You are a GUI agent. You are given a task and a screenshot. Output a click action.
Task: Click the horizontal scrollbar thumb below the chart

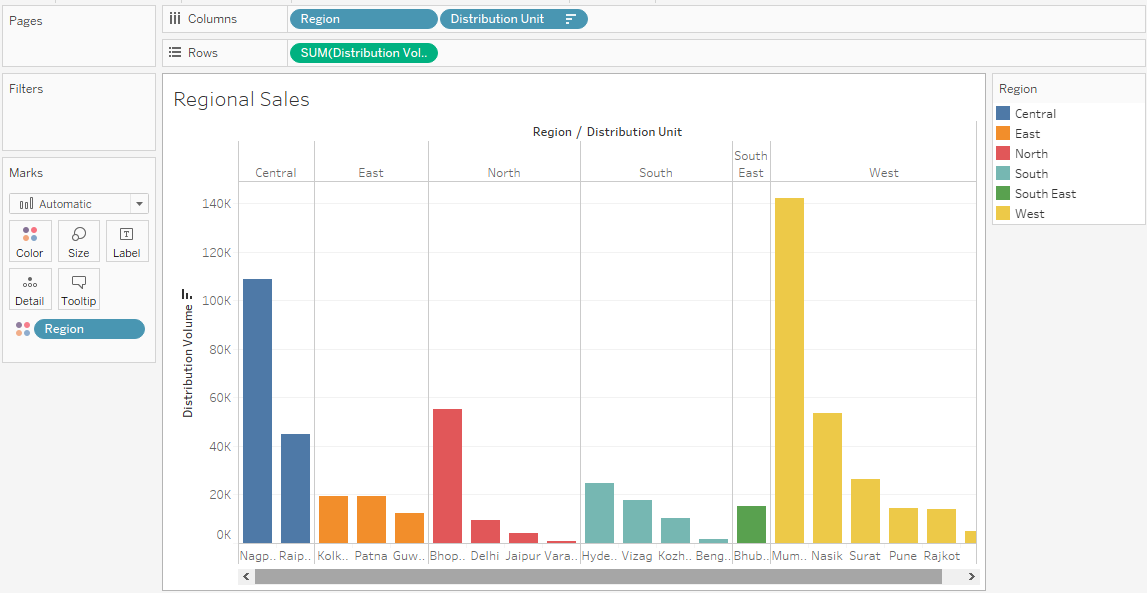click(x=600, y=576)
